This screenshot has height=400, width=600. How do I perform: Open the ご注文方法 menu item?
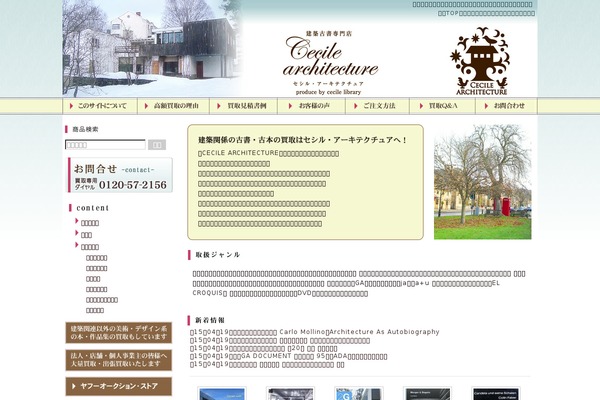tap(377, 106)
